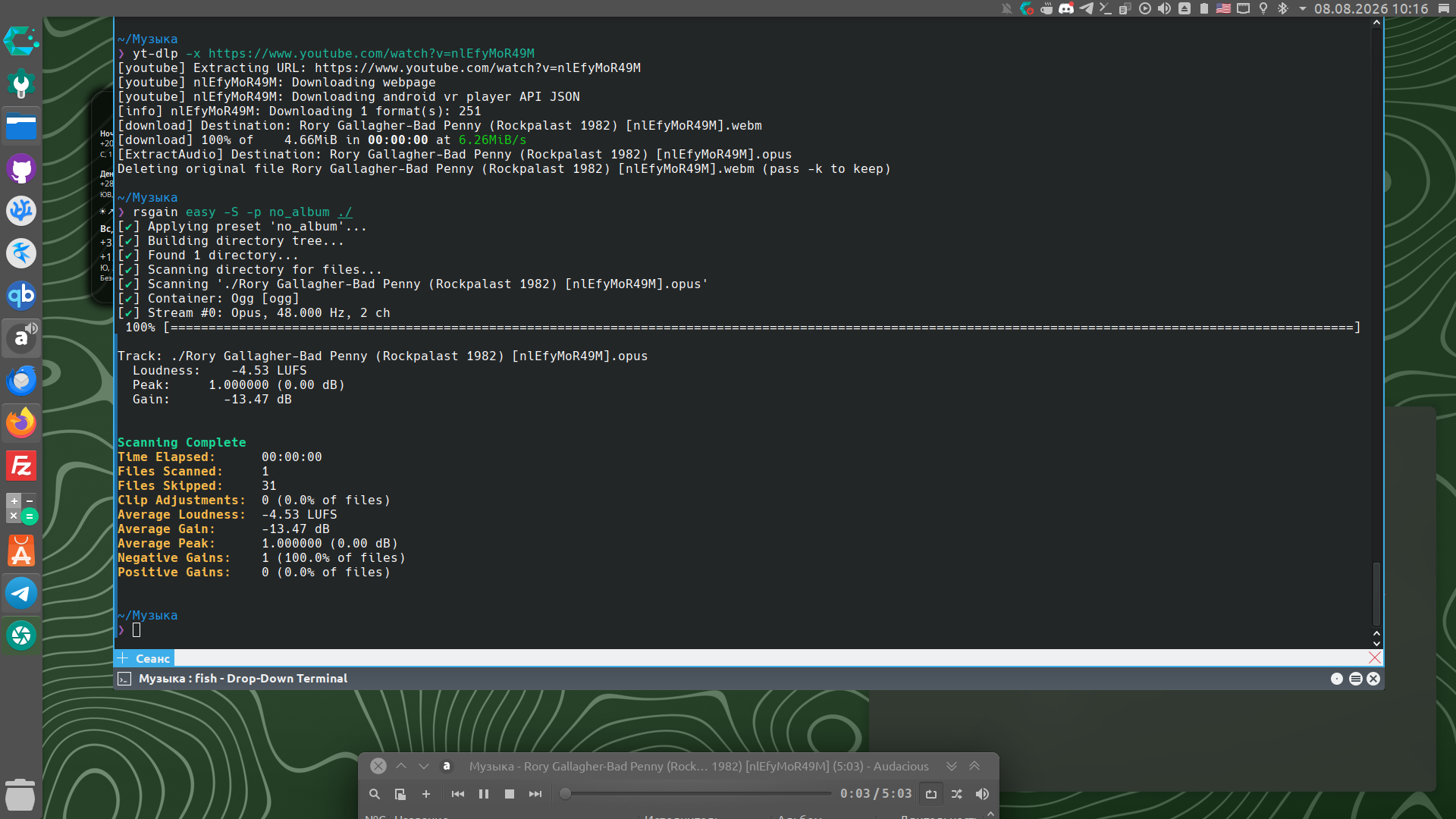The width and height of the screenshot is (1456, 819).
Task: Select the Сеанс terminal tab
Action: click(152, 658)
